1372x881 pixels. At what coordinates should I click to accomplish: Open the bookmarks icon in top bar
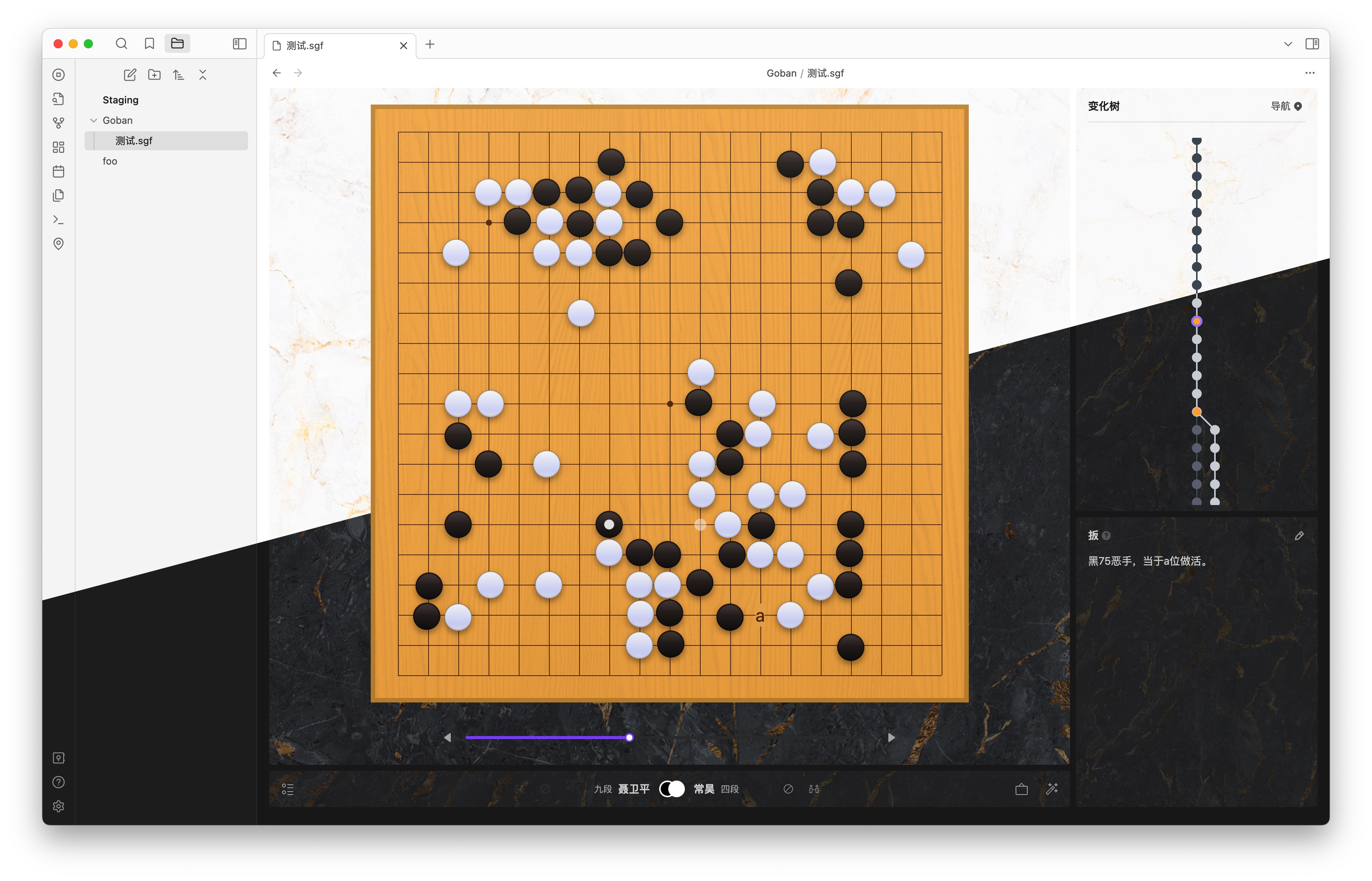(150, 43)
